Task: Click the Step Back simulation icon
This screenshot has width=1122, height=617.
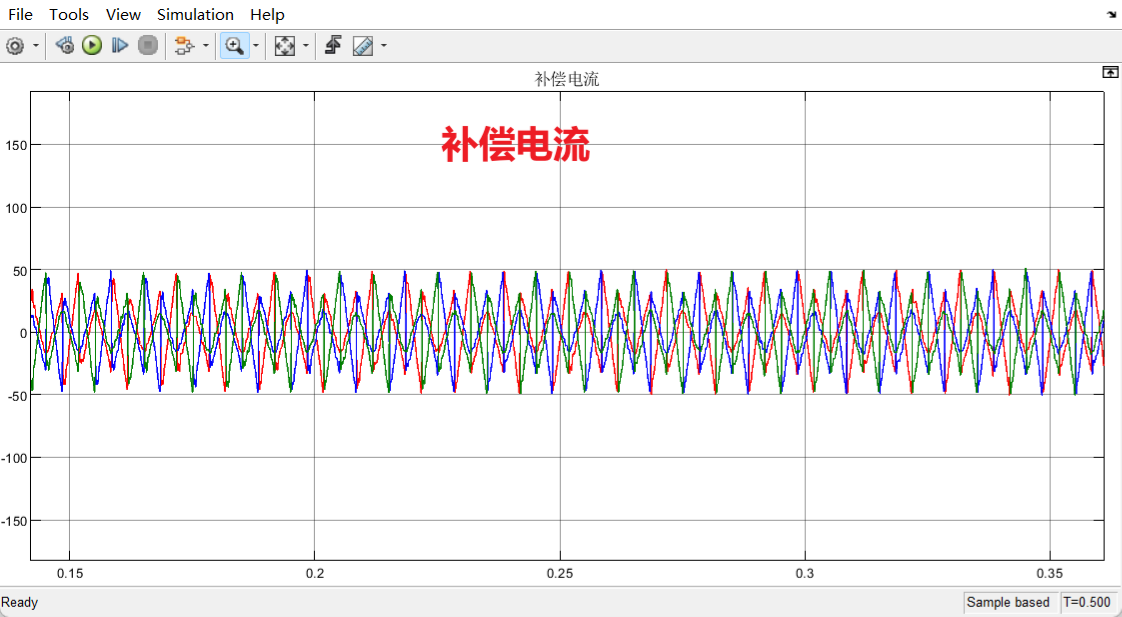Action: pos(65,45)
